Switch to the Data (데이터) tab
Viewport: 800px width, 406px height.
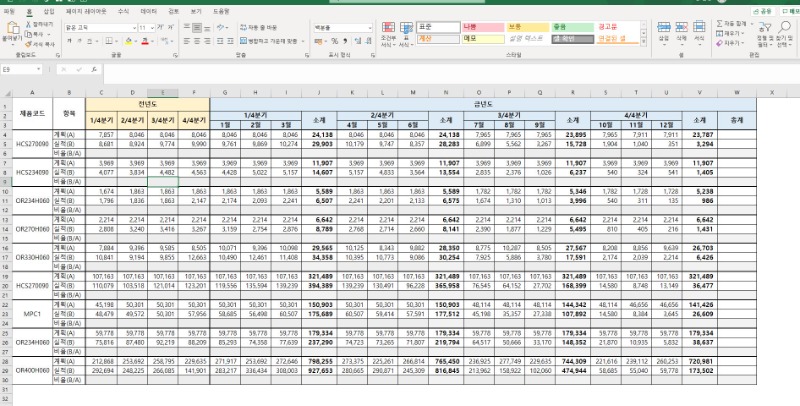coord(148,11)
